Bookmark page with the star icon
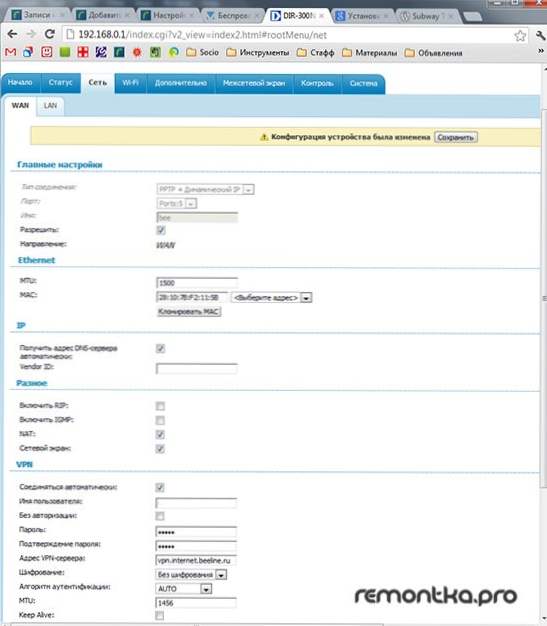 pos(520,36)
